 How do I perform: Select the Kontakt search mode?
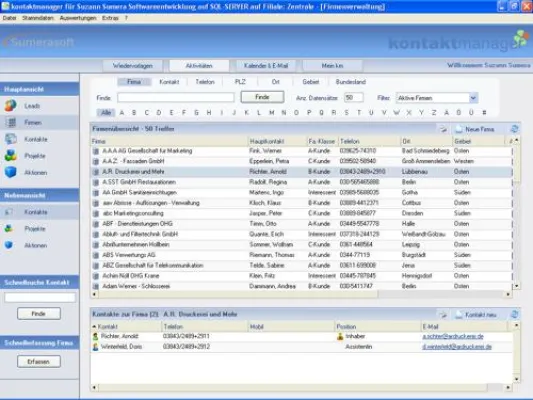pos(169,82)
